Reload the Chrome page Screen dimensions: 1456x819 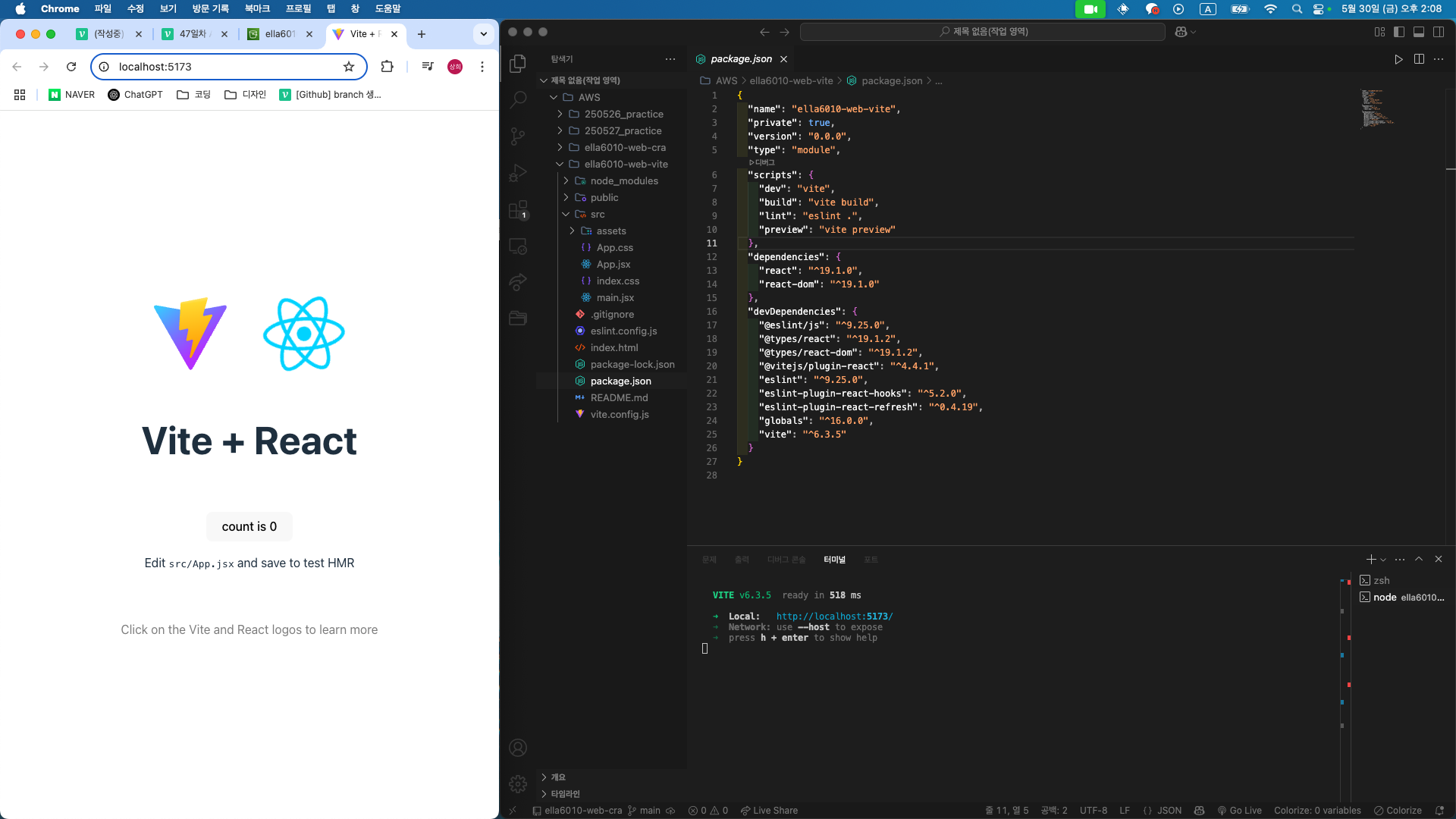click(71, 67)
